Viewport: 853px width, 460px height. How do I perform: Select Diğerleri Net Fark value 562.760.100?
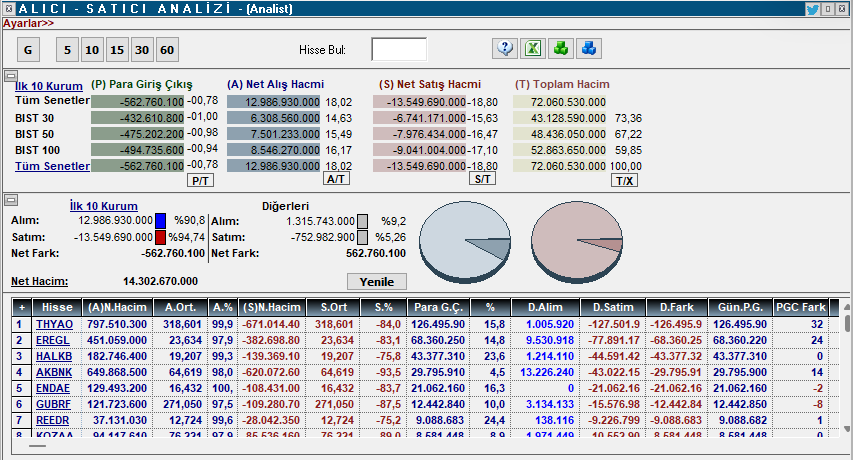click(376, 253)
